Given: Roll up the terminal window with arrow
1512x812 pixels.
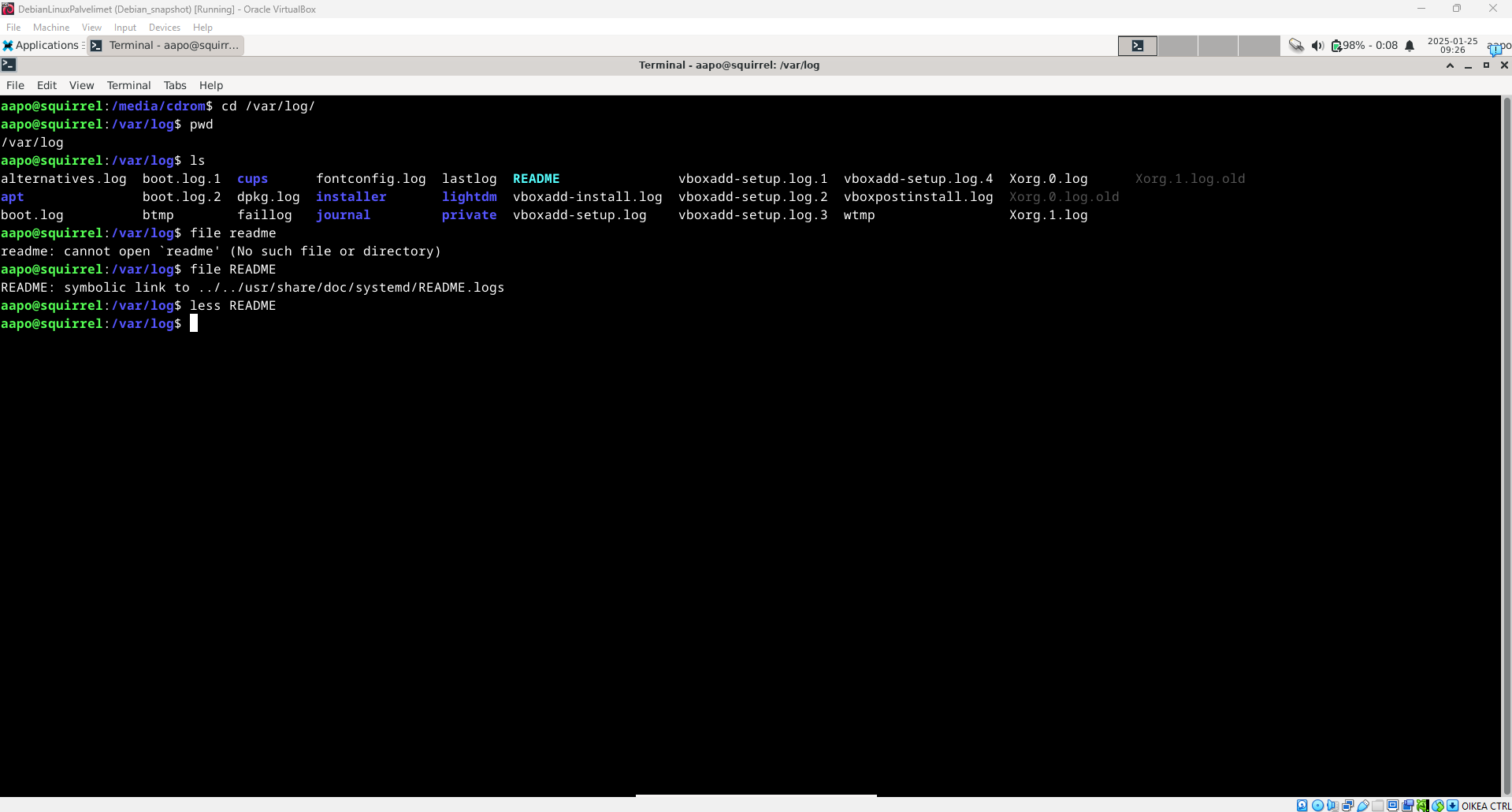Looking at the screenshot, I should click(1450, 65).
